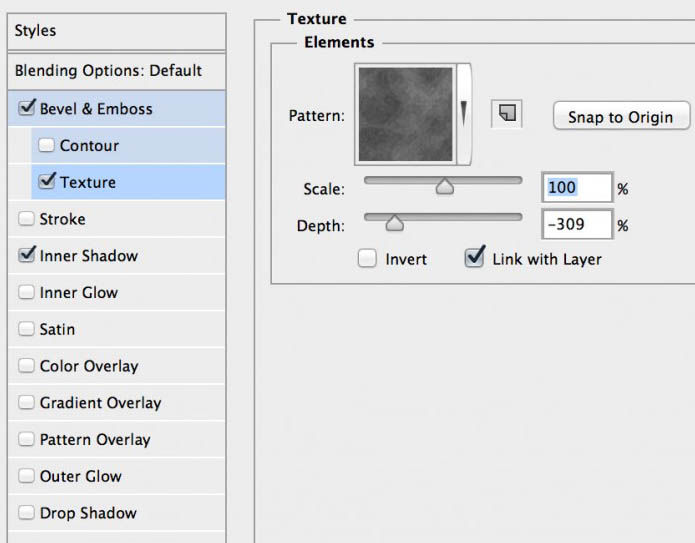Select the Drop Shadow label
This screenshot has width=695, height=543.
(88, 513)
